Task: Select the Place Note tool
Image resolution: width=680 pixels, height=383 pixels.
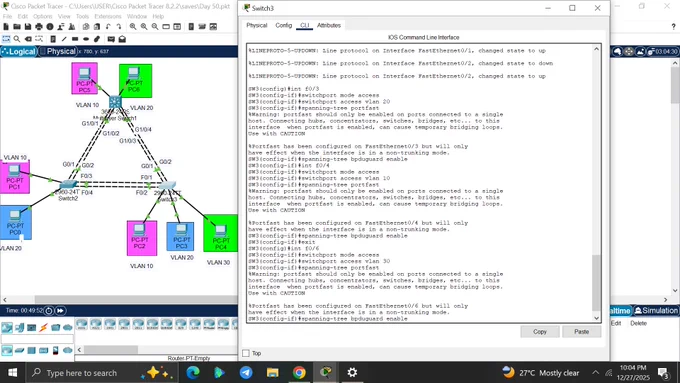Action: pyautogui.click(x=53, y=39)
